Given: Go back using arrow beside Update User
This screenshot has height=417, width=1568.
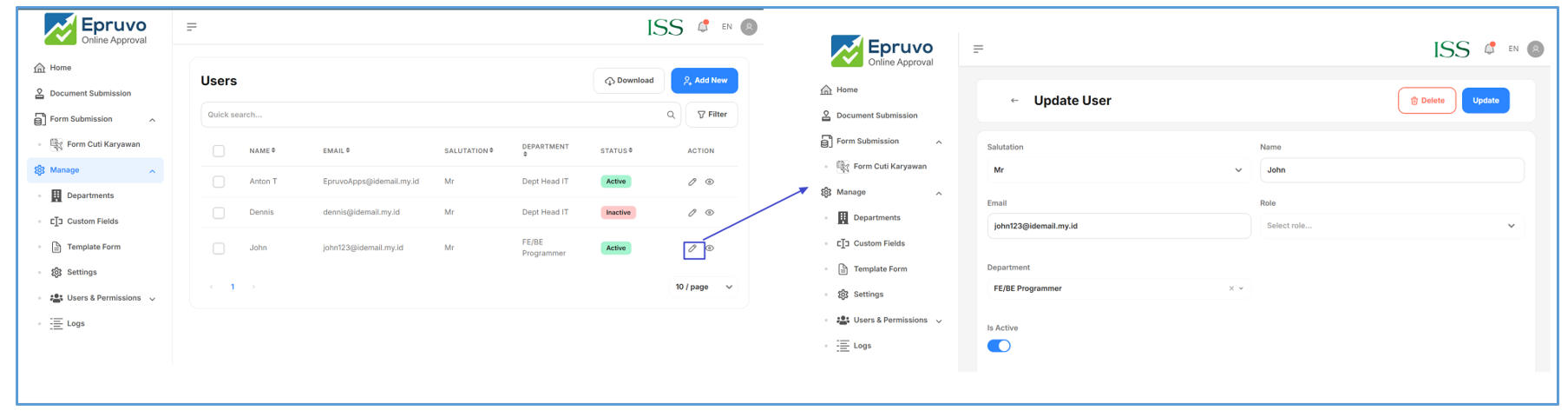Looking at the screenshot, I should tap(1014, 101).
